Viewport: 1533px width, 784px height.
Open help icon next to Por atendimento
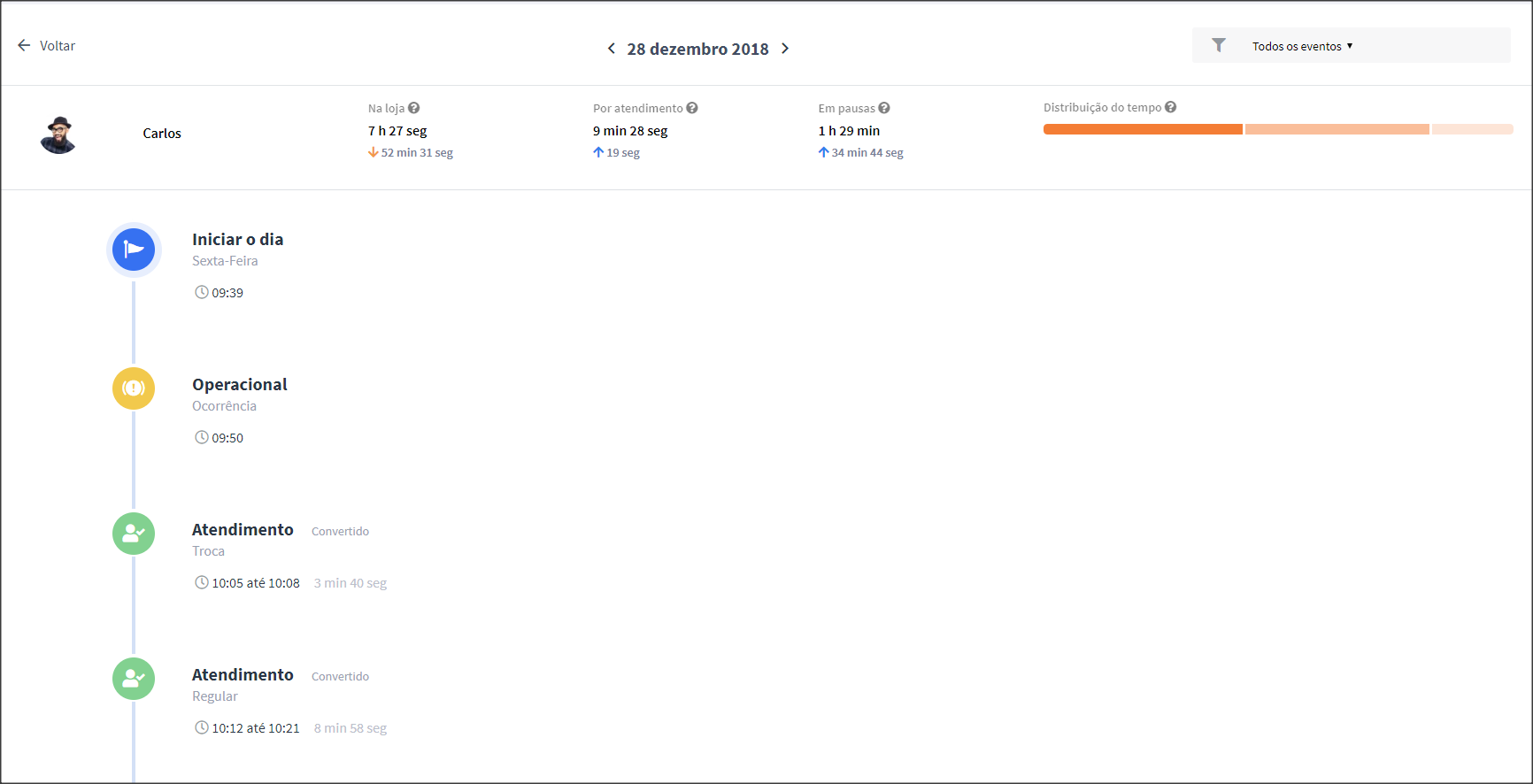coord(692,108)
